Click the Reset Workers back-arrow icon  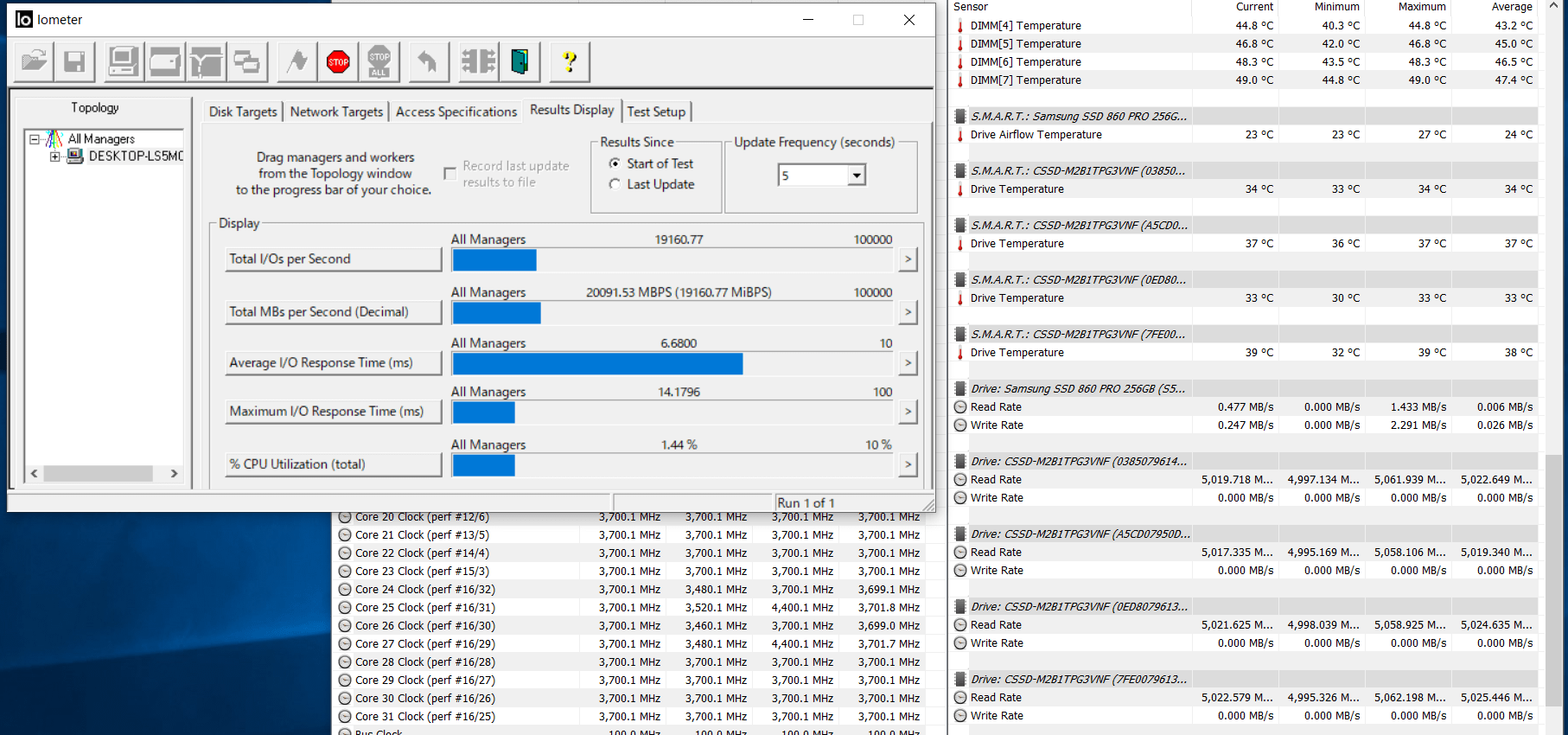pyautogui.click(x=427, y=61)
